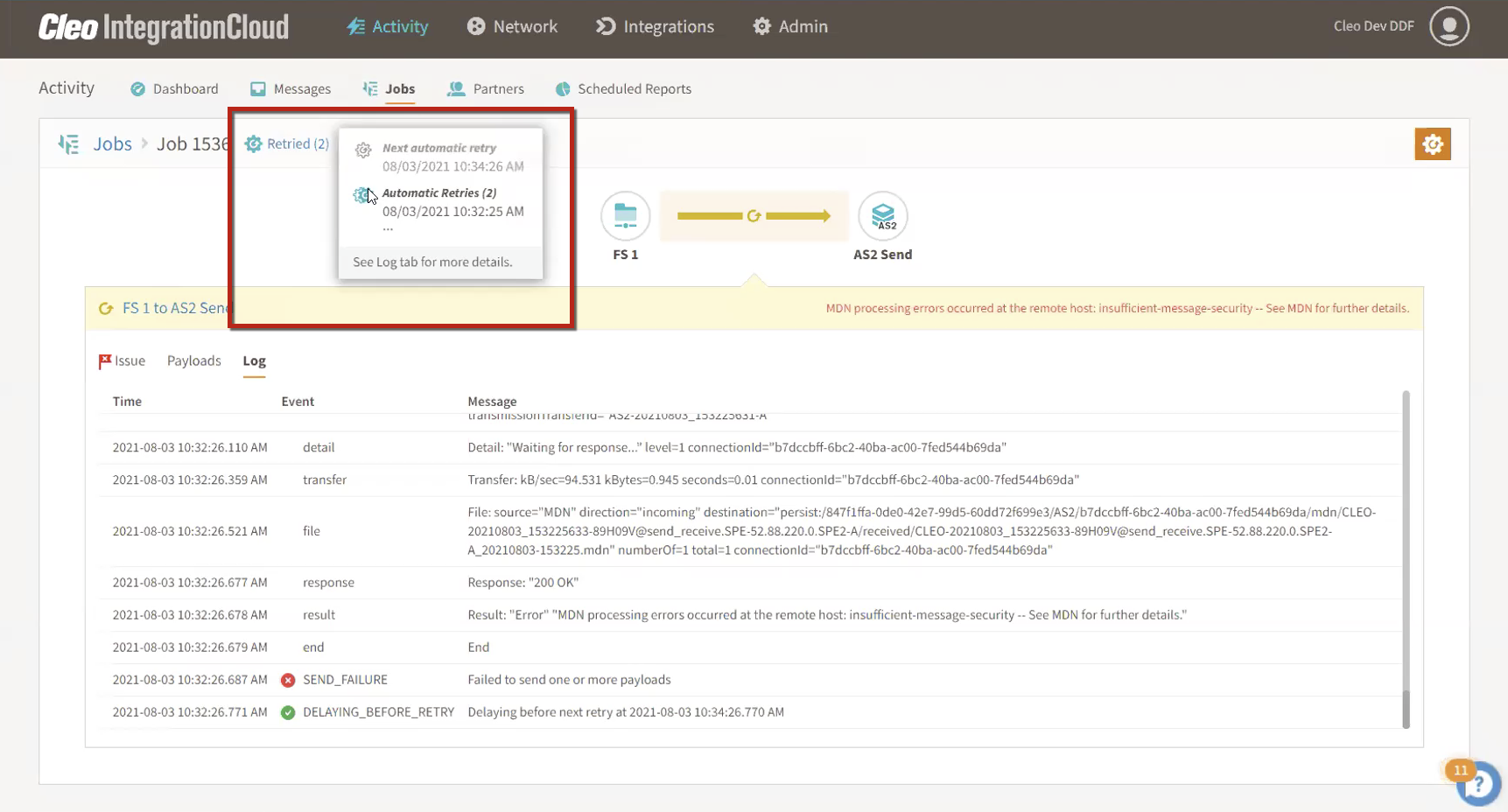Click the SEND_FAILURE event label
1508x812 pixels.
coord(345,680)
